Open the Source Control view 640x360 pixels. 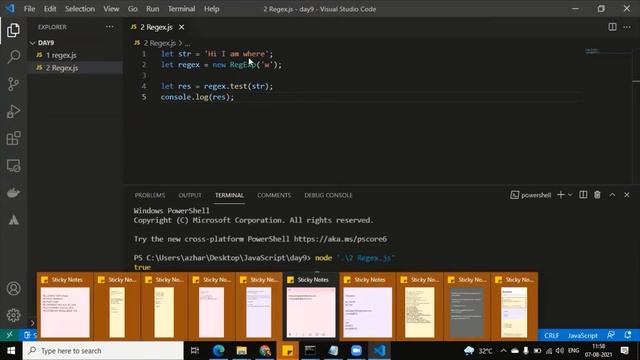(13, 84)
